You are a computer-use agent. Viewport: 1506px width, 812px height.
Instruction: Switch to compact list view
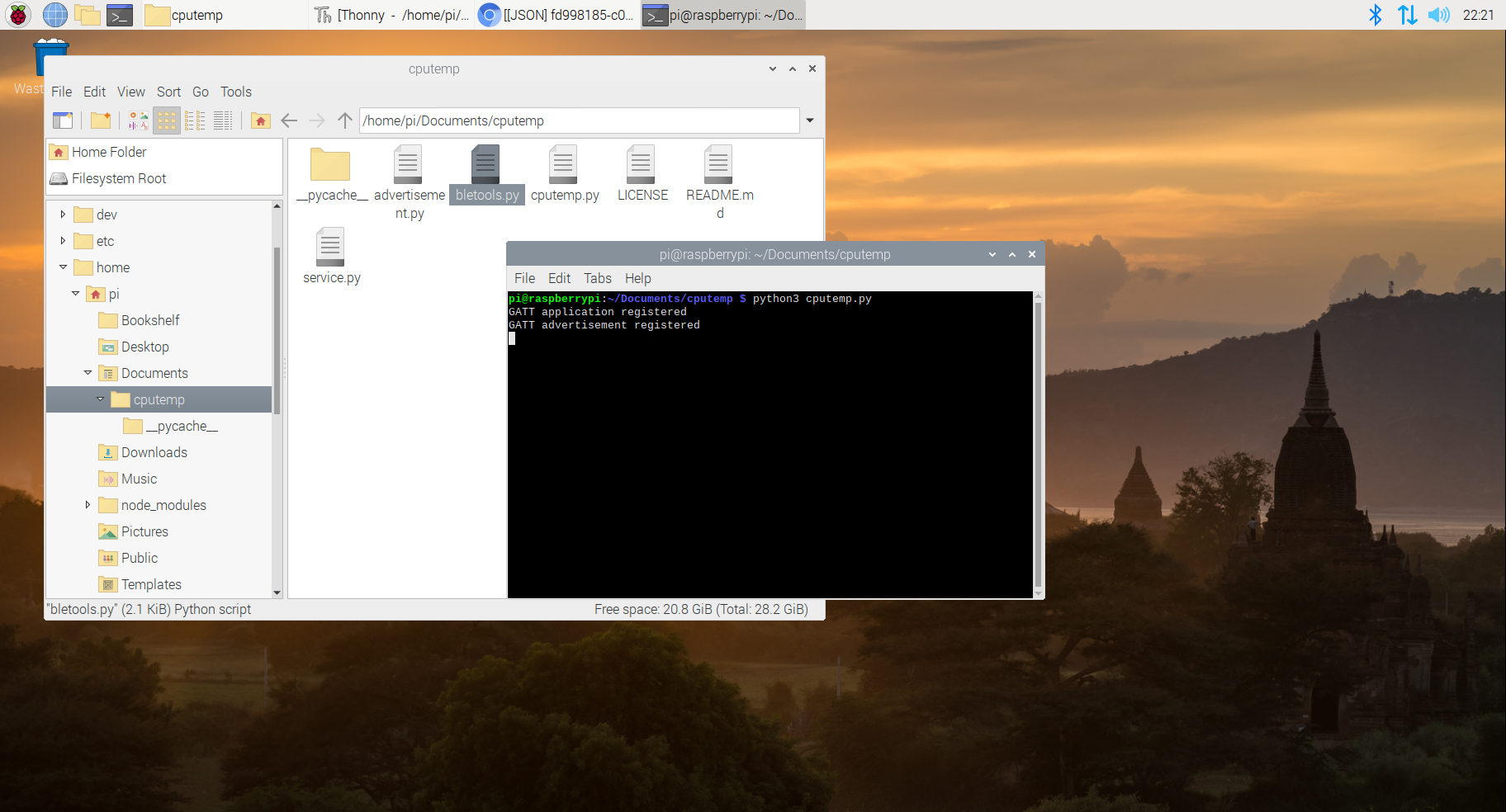(x=195, y=120)
